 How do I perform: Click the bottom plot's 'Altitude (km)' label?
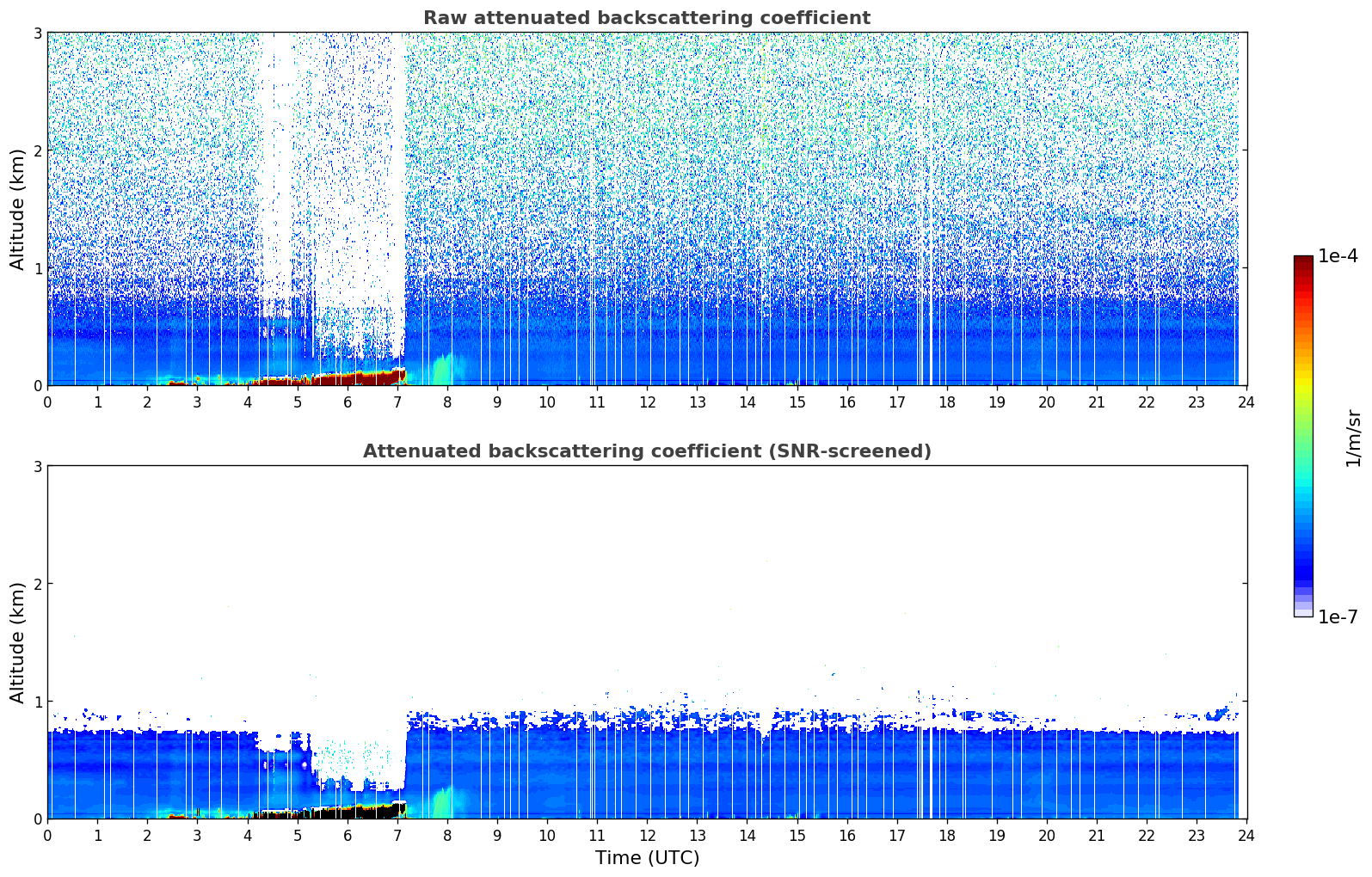pos(18,642)
